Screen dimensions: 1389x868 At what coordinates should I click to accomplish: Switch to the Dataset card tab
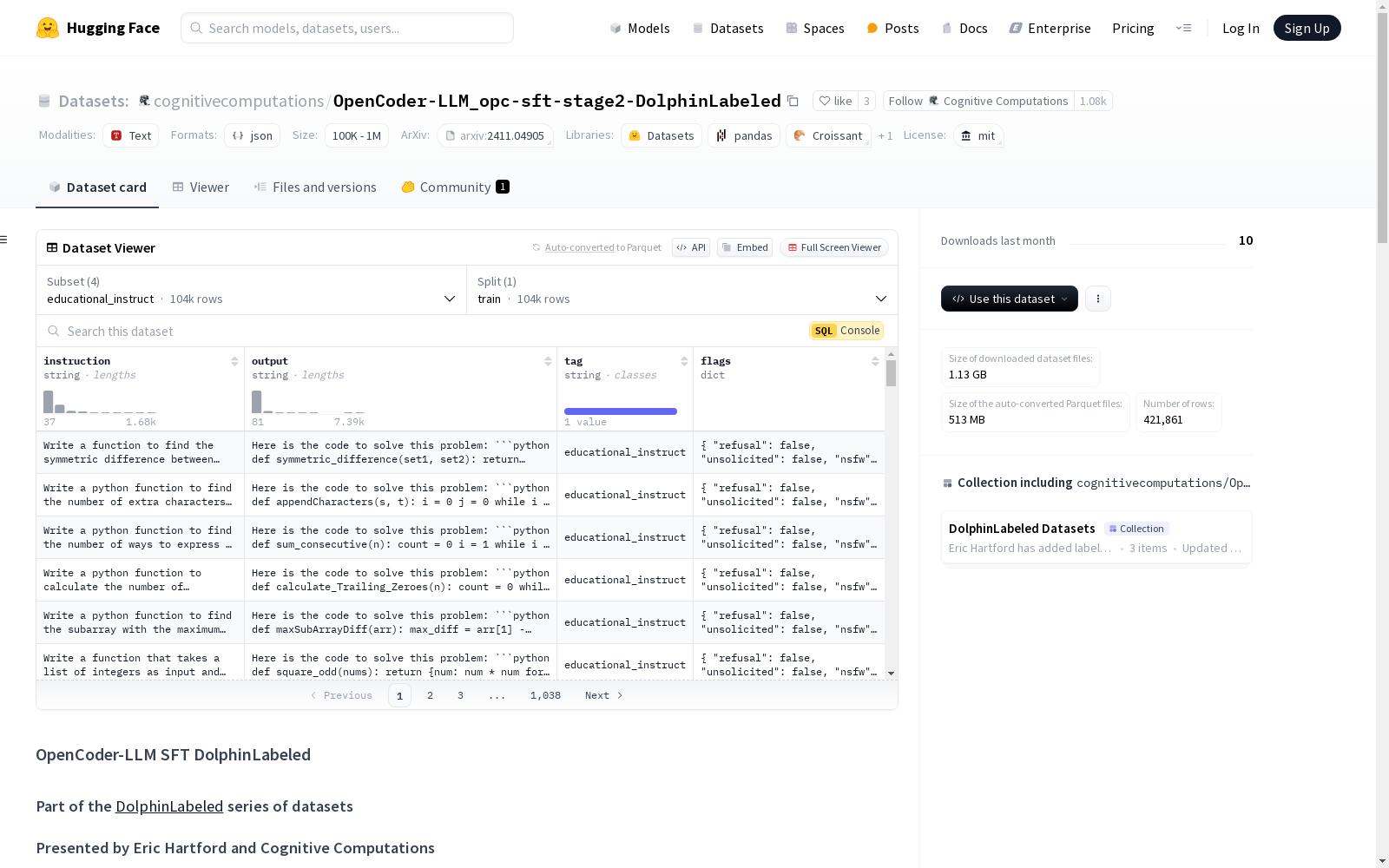pyautogui.click(x=97, y=187)
